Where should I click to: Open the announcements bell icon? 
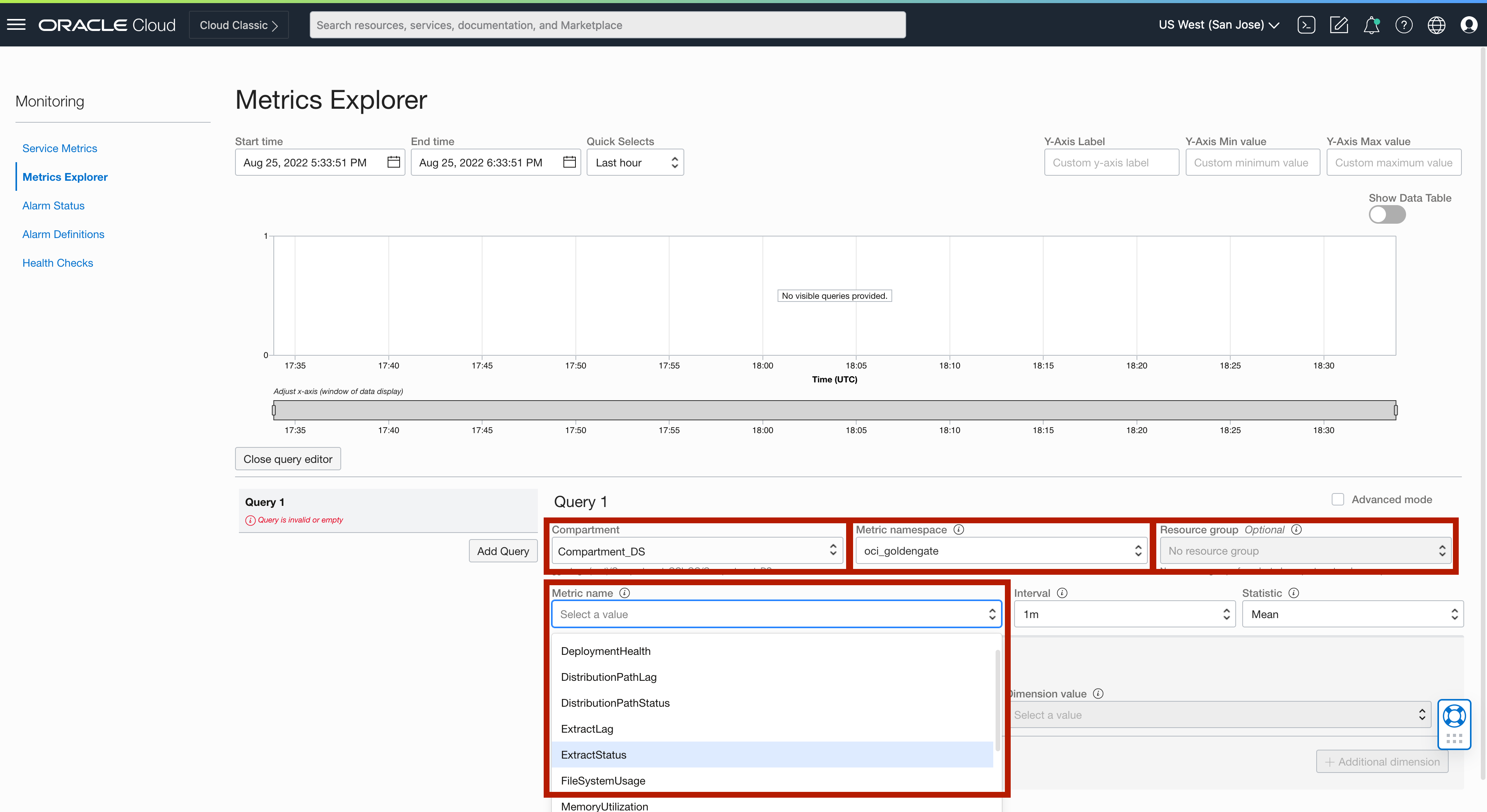click(1372, 25)
